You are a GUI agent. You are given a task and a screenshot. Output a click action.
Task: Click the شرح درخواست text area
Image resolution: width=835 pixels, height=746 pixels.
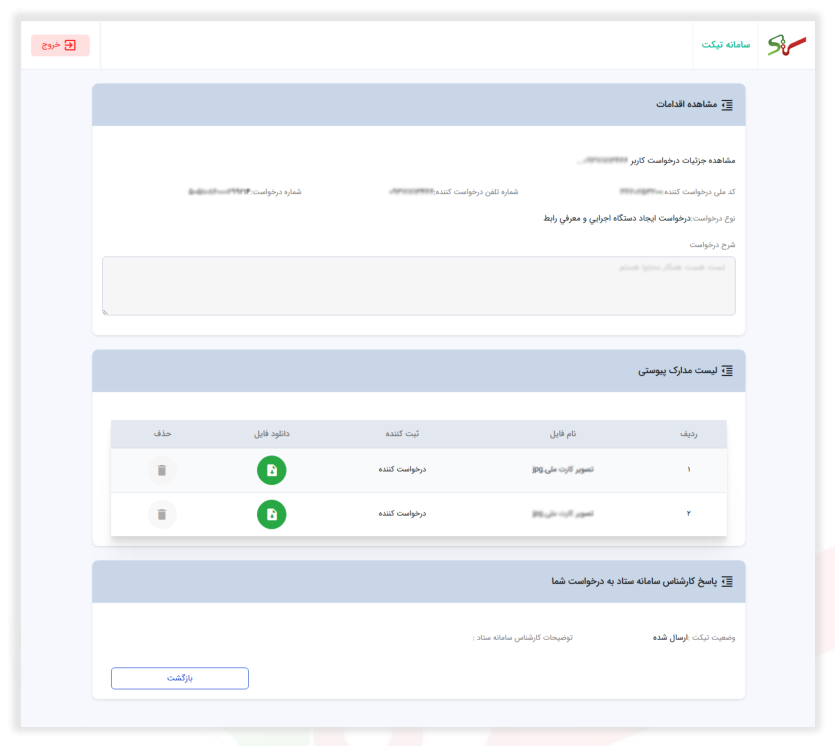pyautogui.click(x=419, y=286)
